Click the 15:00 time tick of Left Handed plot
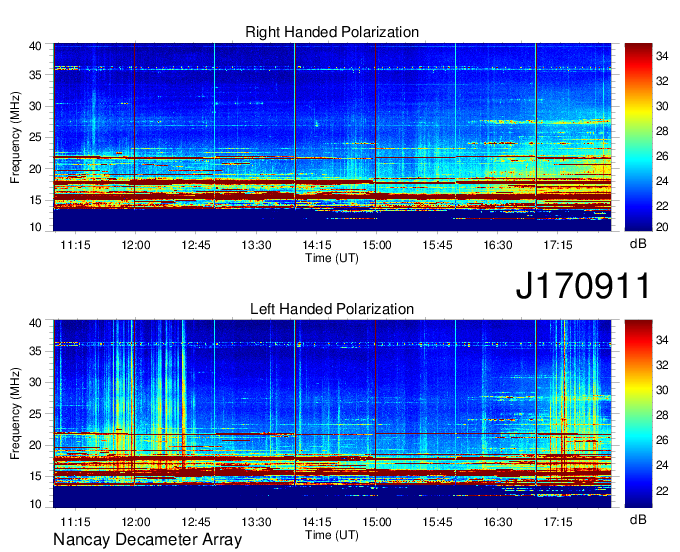The width and height of the screenshot is (680, 552). [377, 522]
